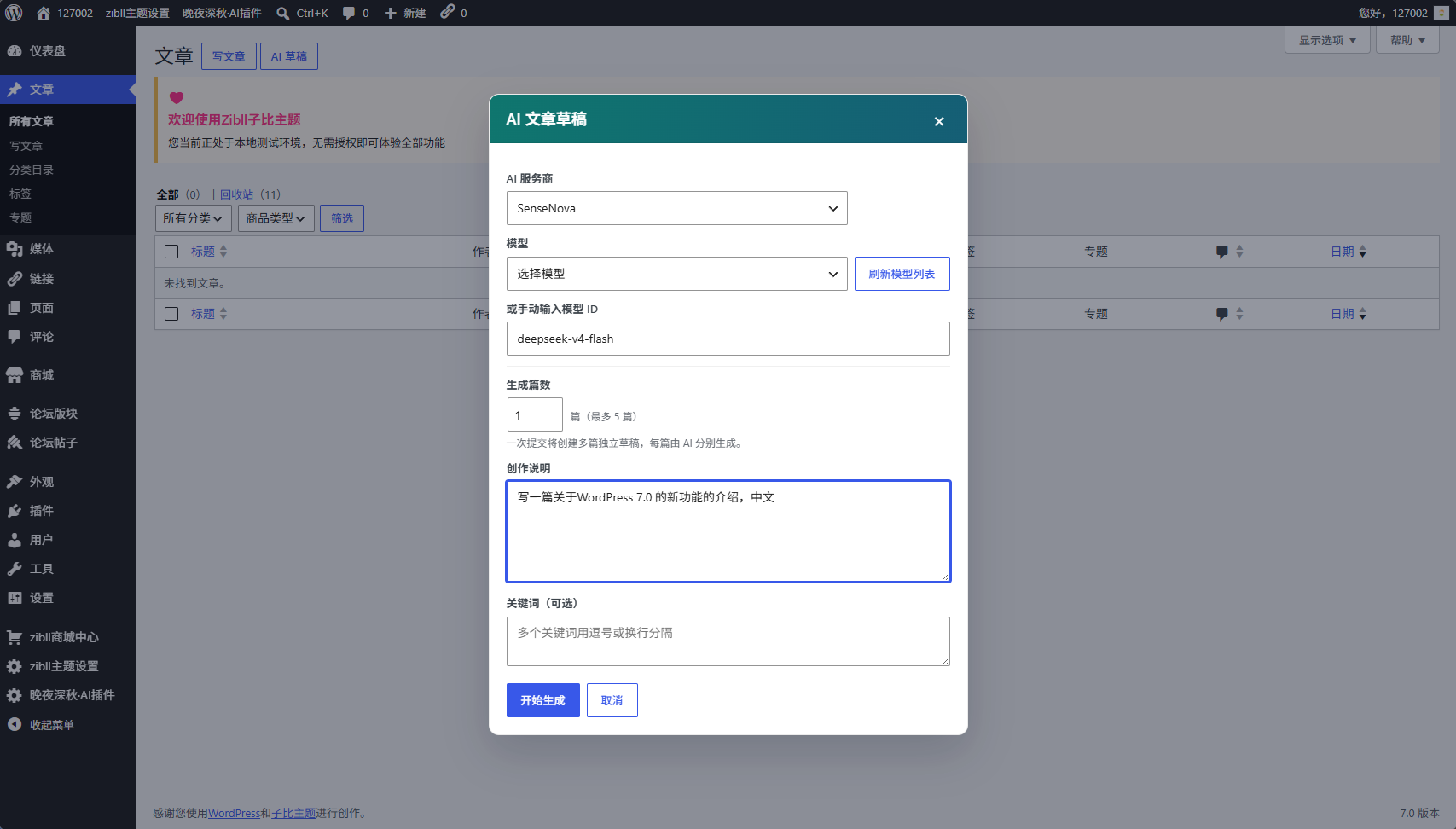Open the 所有分类 category filter dropdown
1456x829 pixels.
[x=194, y=218]
